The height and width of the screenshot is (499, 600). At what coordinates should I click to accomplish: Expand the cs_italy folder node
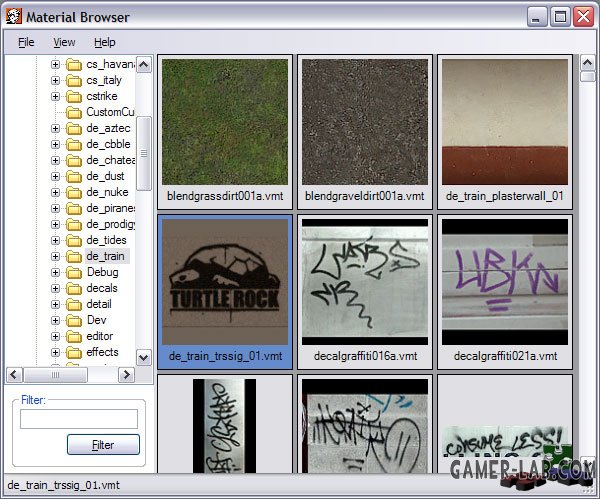coord(55,80)
